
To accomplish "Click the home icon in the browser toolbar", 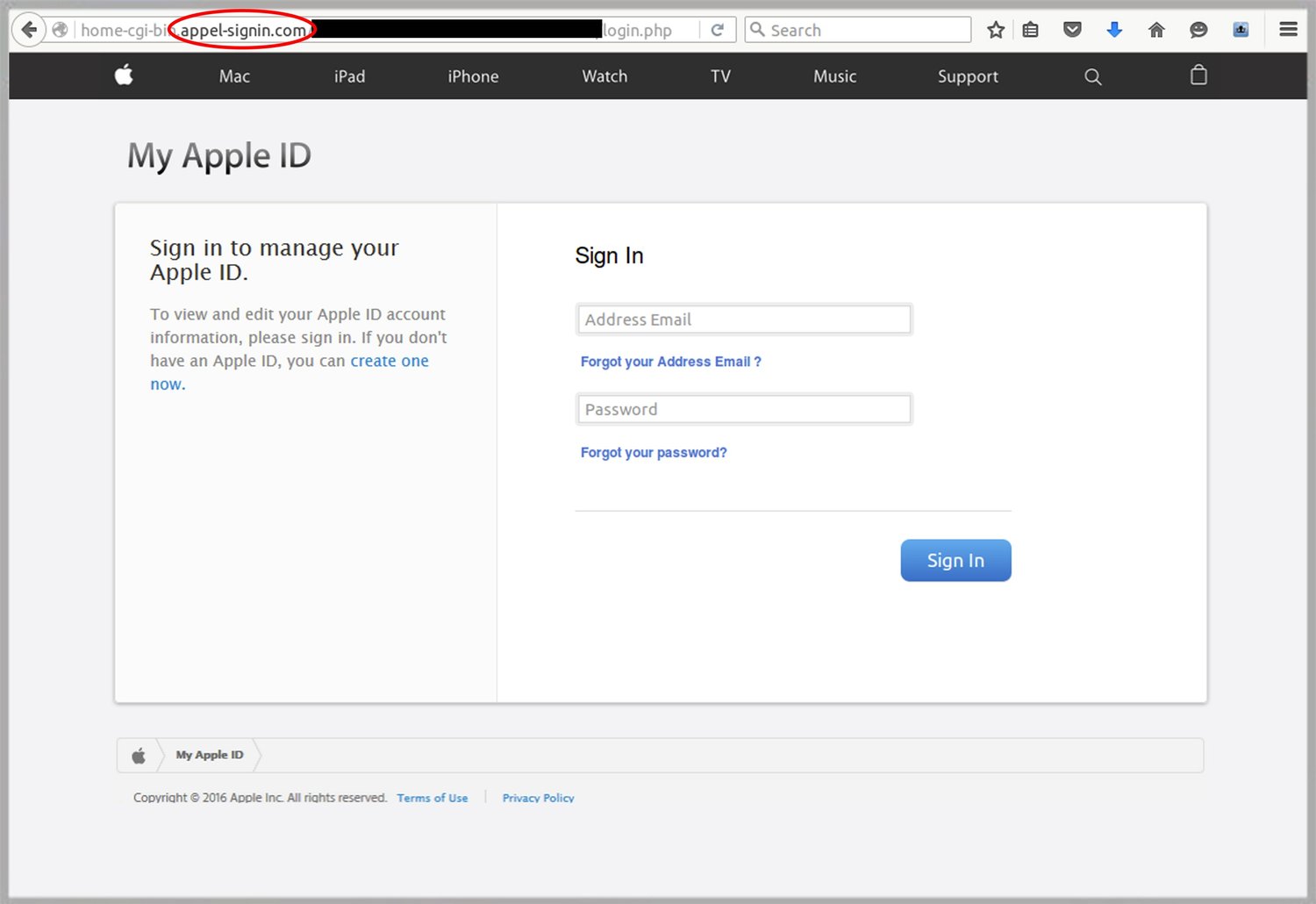I will click(x=1155, y=29).
